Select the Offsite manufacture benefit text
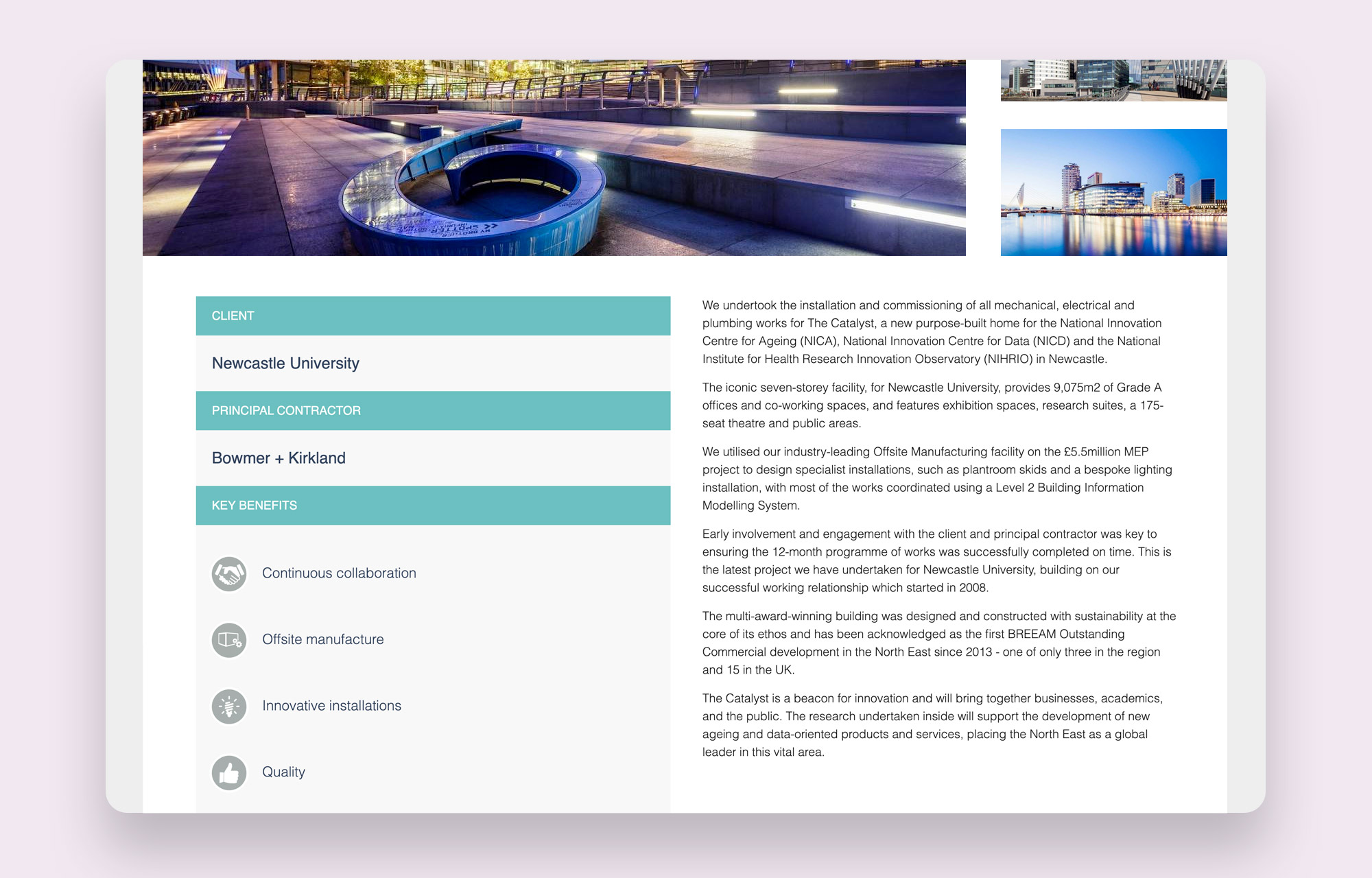This screenshot has width=1372, height=878. pos(322,640)
